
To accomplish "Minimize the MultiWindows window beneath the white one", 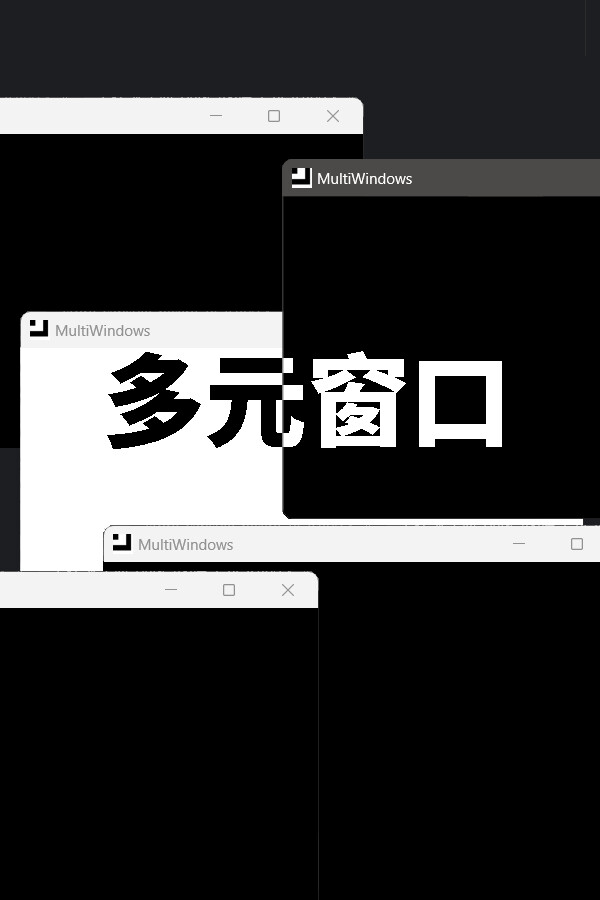I will [519, 544].
